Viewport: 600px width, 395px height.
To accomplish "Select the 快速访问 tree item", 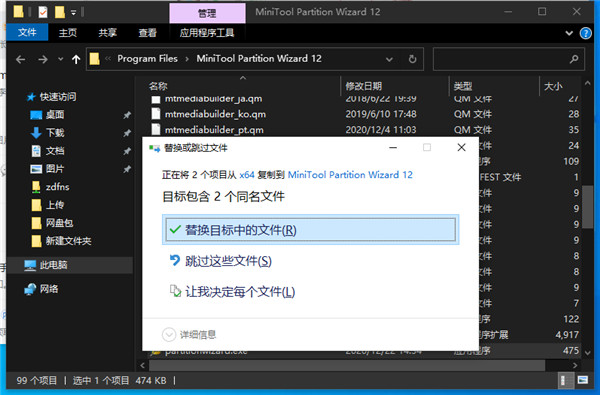I will coord(57,97).
